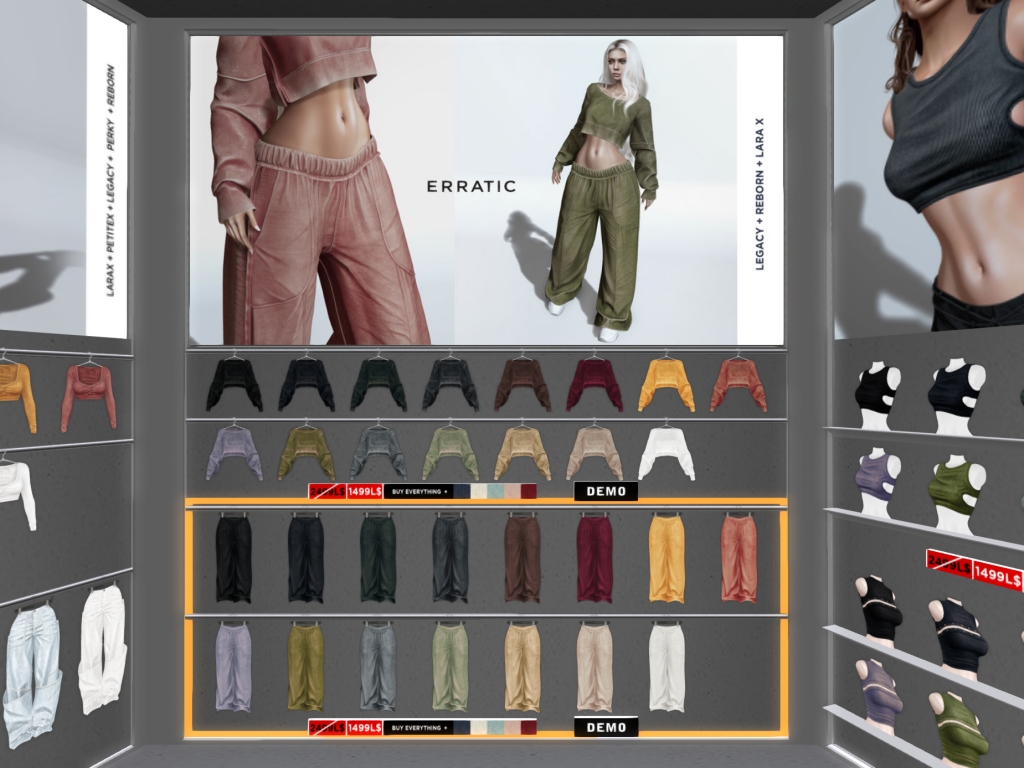This screenshot has width=1024, height=768.
Task: Choose the light gray sweatpants on the rack
Action: tap(378, 667)
